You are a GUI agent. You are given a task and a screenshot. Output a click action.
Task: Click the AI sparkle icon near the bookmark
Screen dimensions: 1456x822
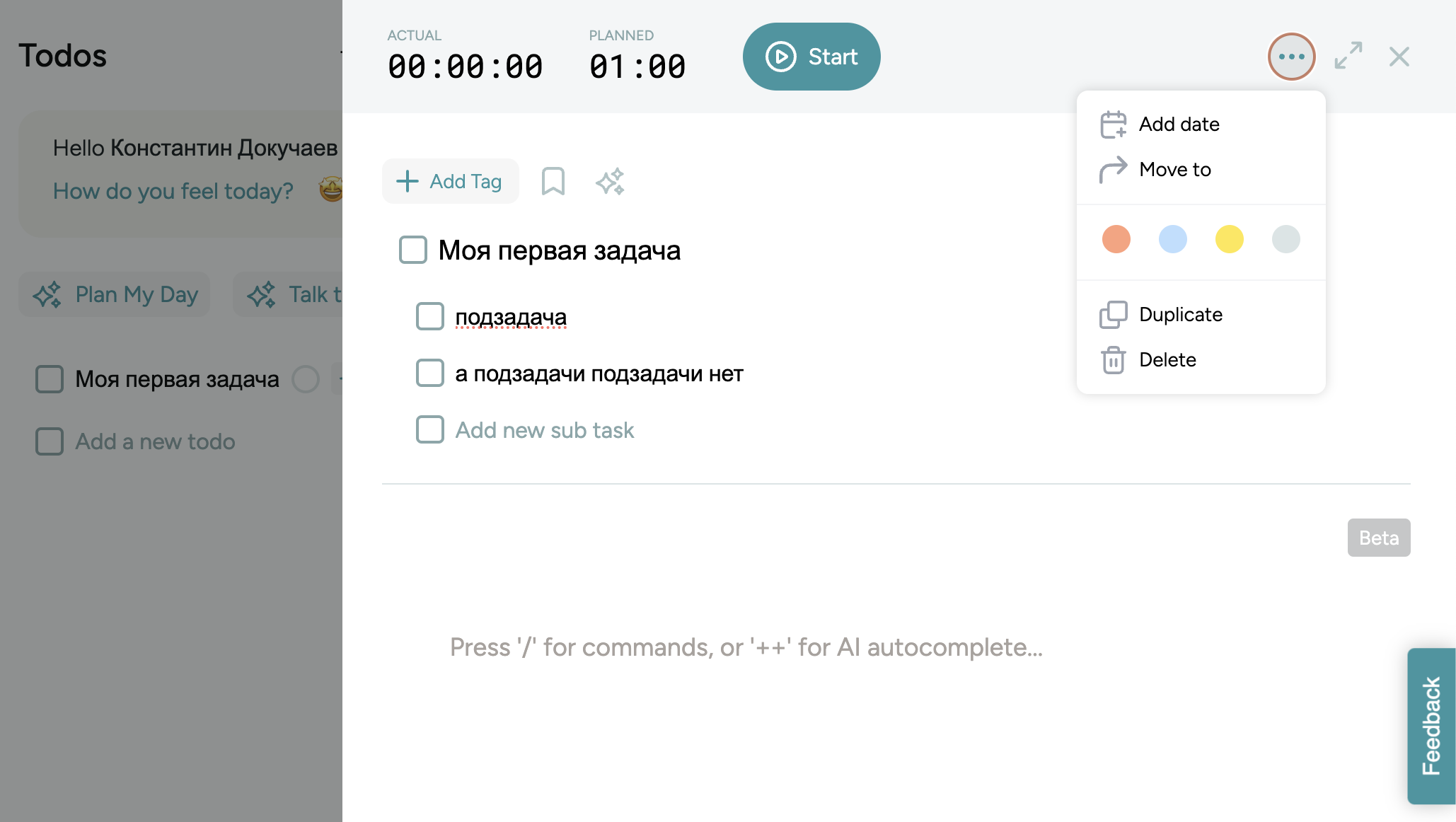click(x=610, y=181)
